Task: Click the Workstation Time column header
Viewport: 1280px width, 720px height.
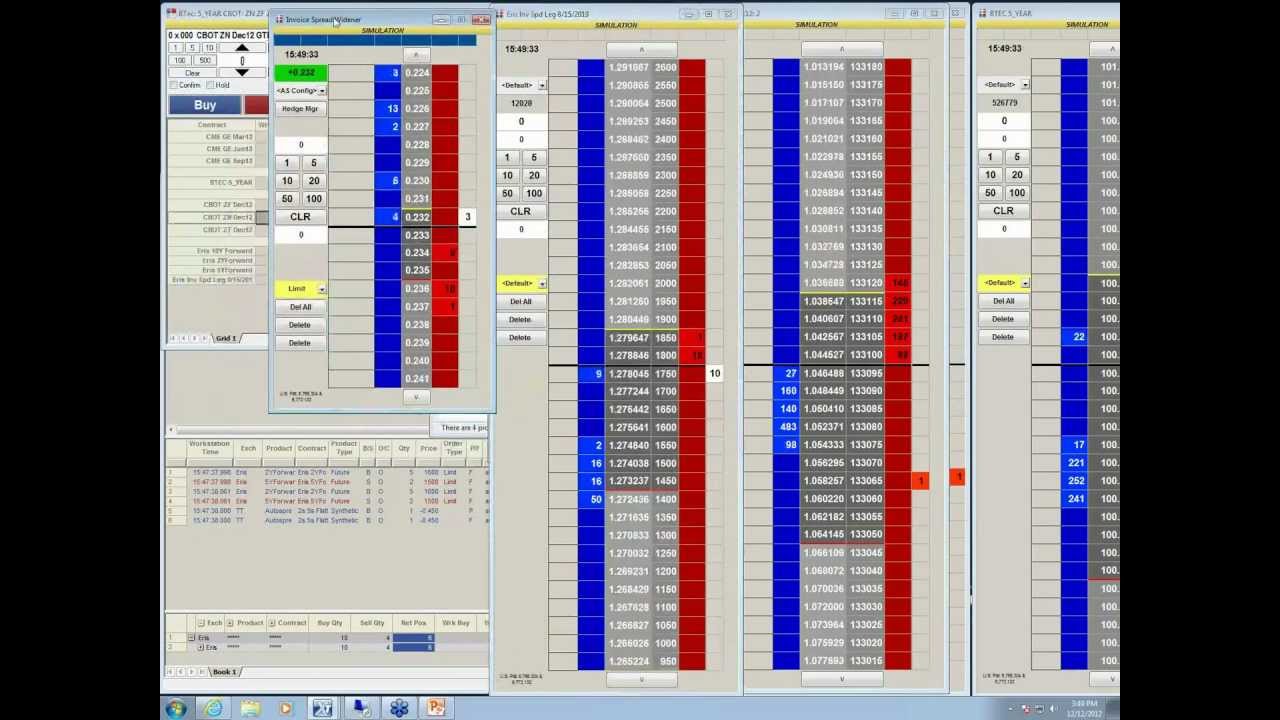Action: [x=209, y=448]
